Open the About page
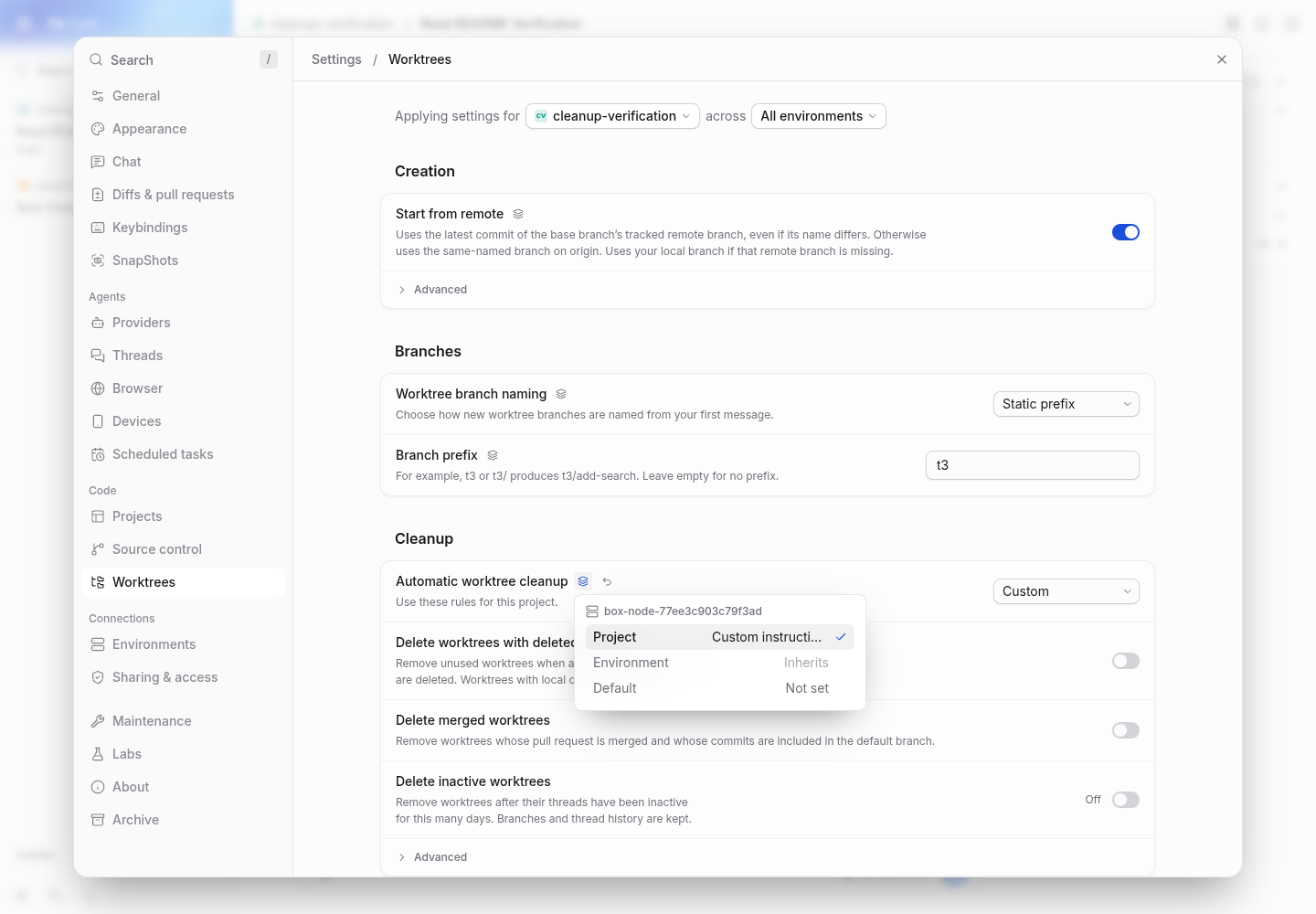 183,787
